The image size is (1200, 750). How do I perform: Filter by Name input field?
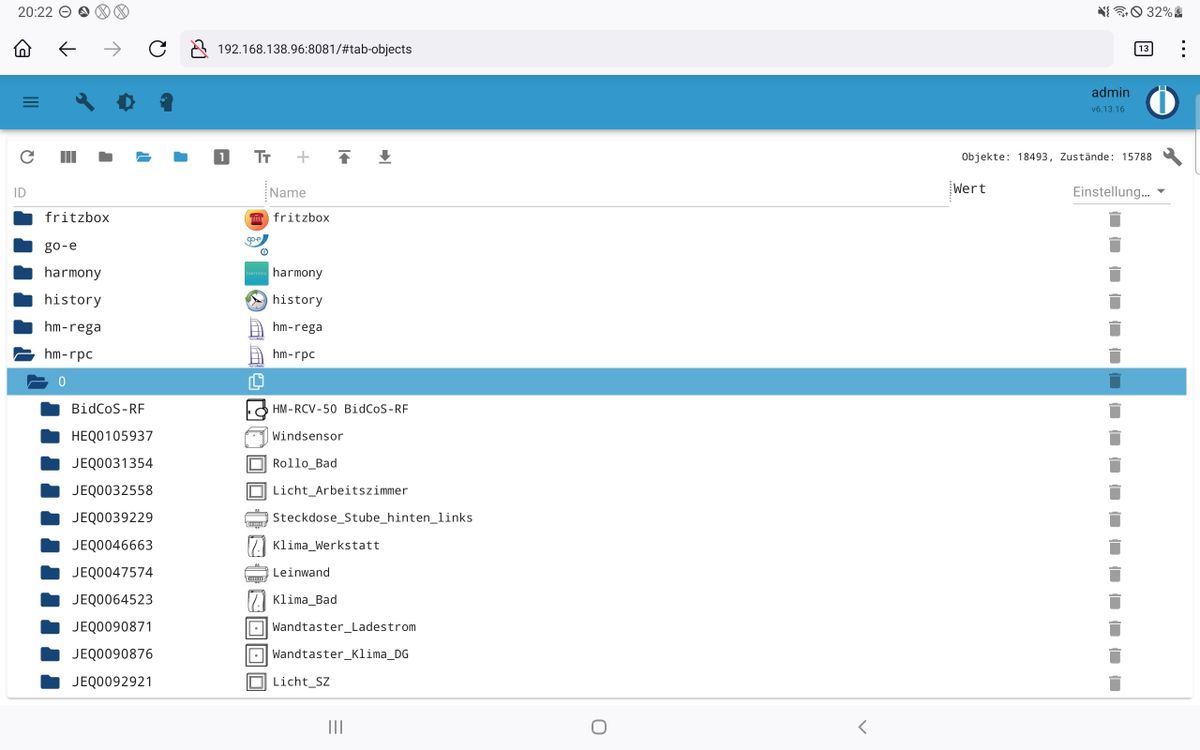click(607, 192)
